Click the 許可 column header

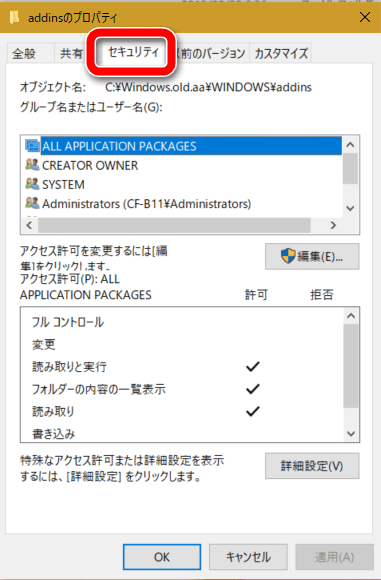pos(256,295)
